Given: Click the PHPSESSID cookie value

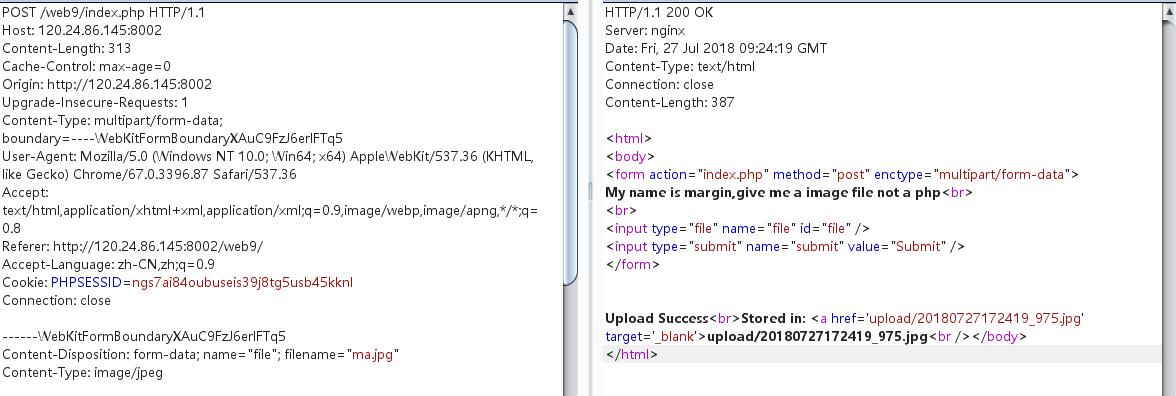Looking at the screenshot, I should (242, 283).
